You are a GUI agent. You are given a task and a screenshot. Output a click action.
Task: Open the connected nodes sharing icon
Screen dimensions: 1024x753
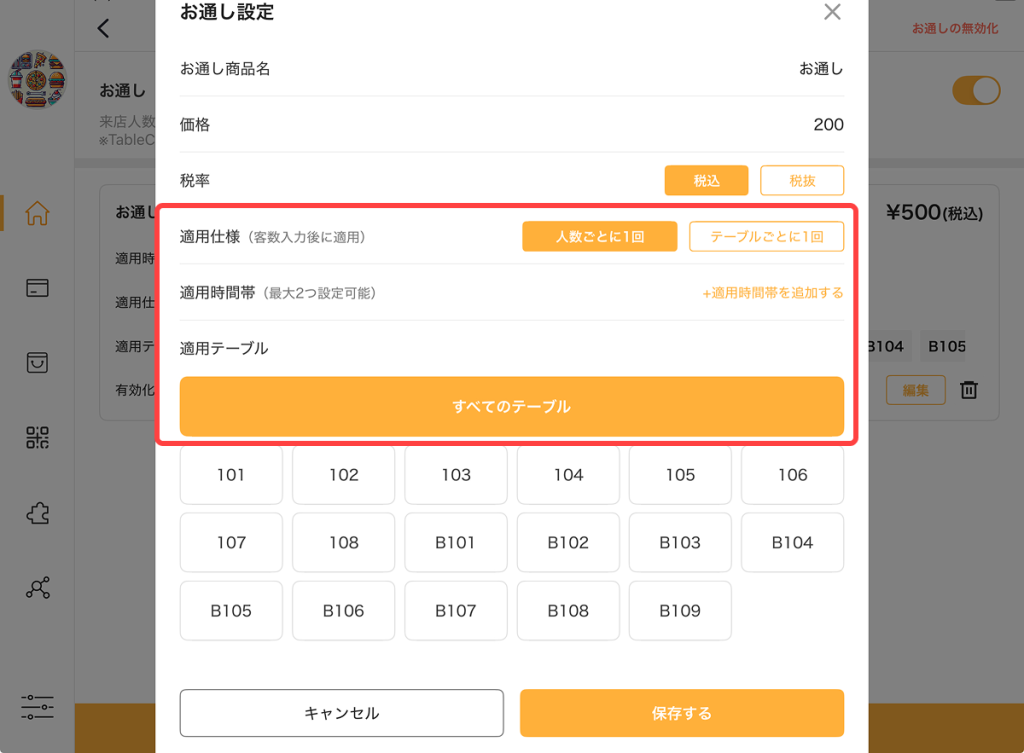pyautogui.click(x=37, y=588)
